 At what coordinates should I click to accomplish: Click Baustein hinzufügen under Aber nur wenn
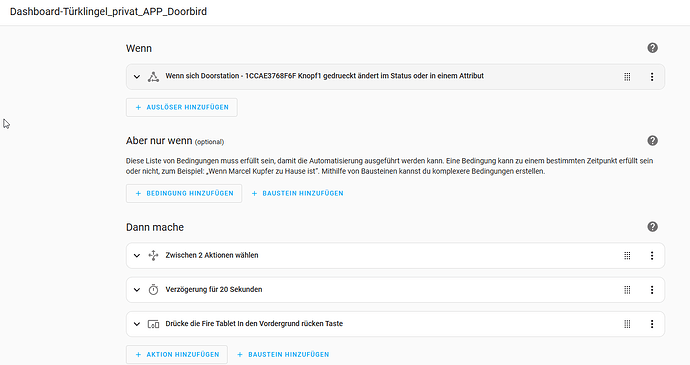[x=297, y=193]
